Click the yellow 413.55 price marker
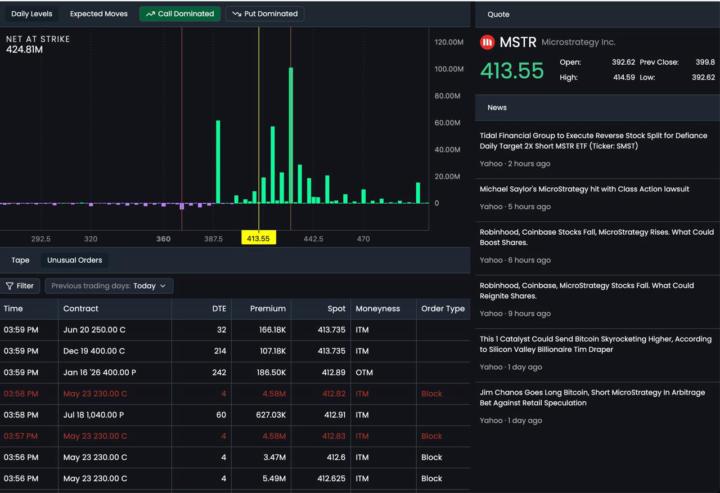Viewport: 720px width, 493px height. 258,239
